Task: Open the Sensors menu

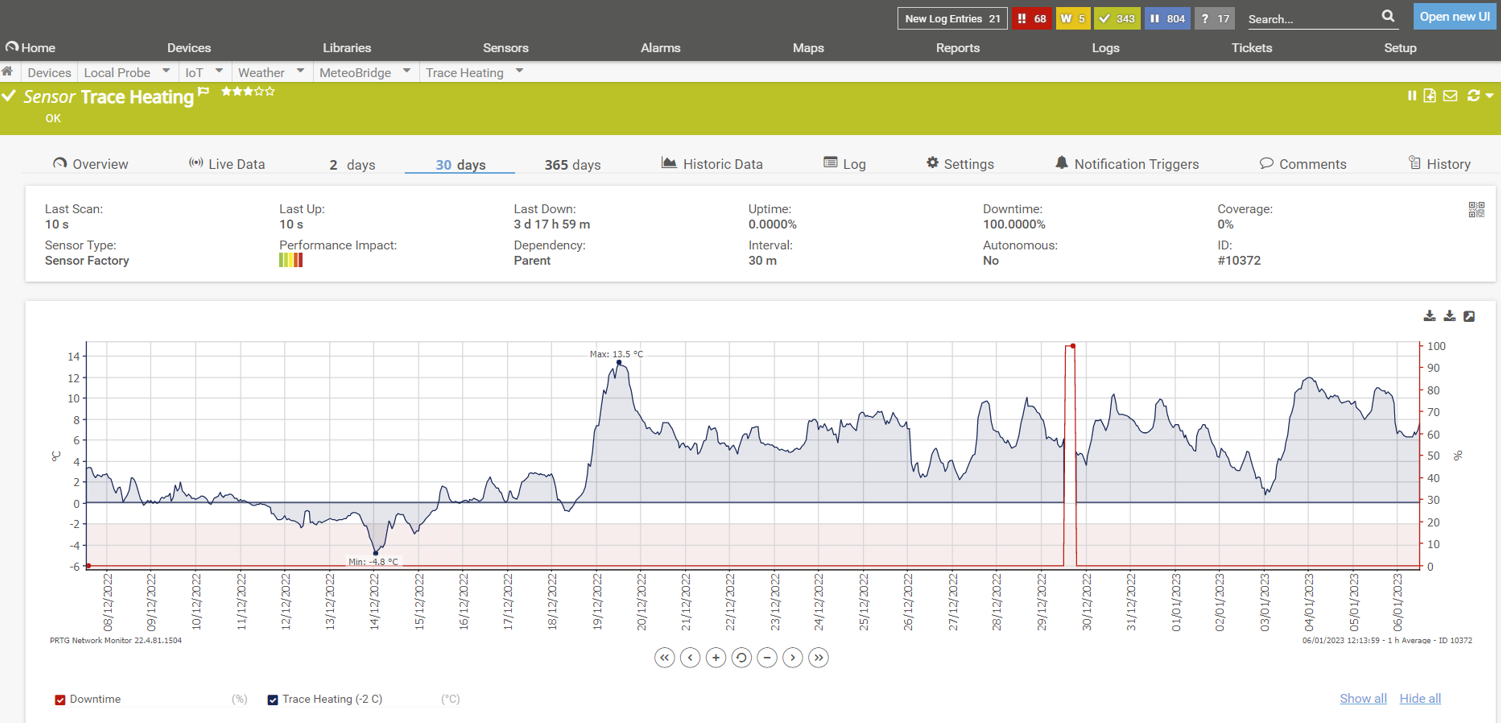Action: point(505,48)
